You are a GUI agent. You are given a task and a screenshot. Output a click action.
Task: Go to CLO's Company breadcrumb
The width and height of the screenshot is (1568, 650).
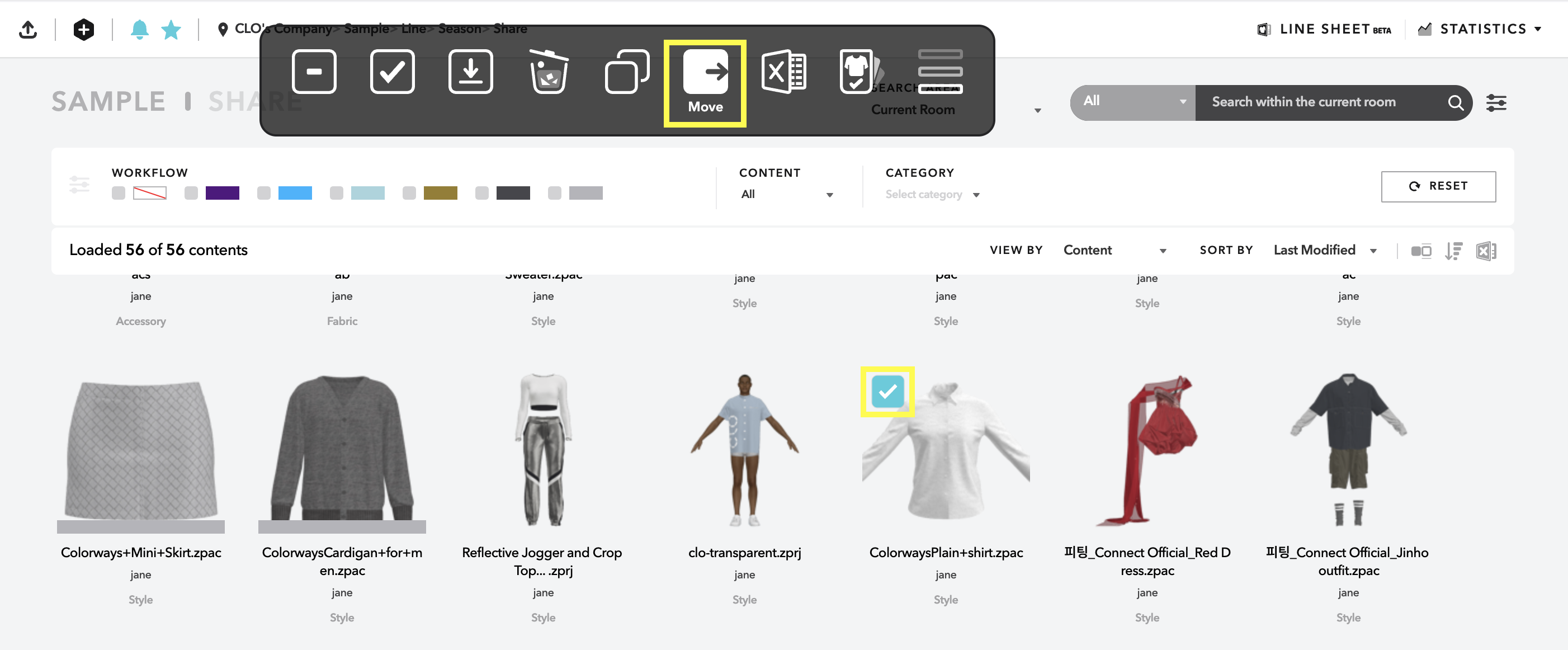[283, 29]
